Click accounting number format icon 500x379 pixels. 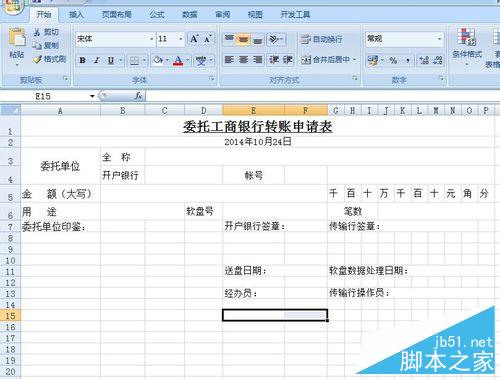click(373, 60)
